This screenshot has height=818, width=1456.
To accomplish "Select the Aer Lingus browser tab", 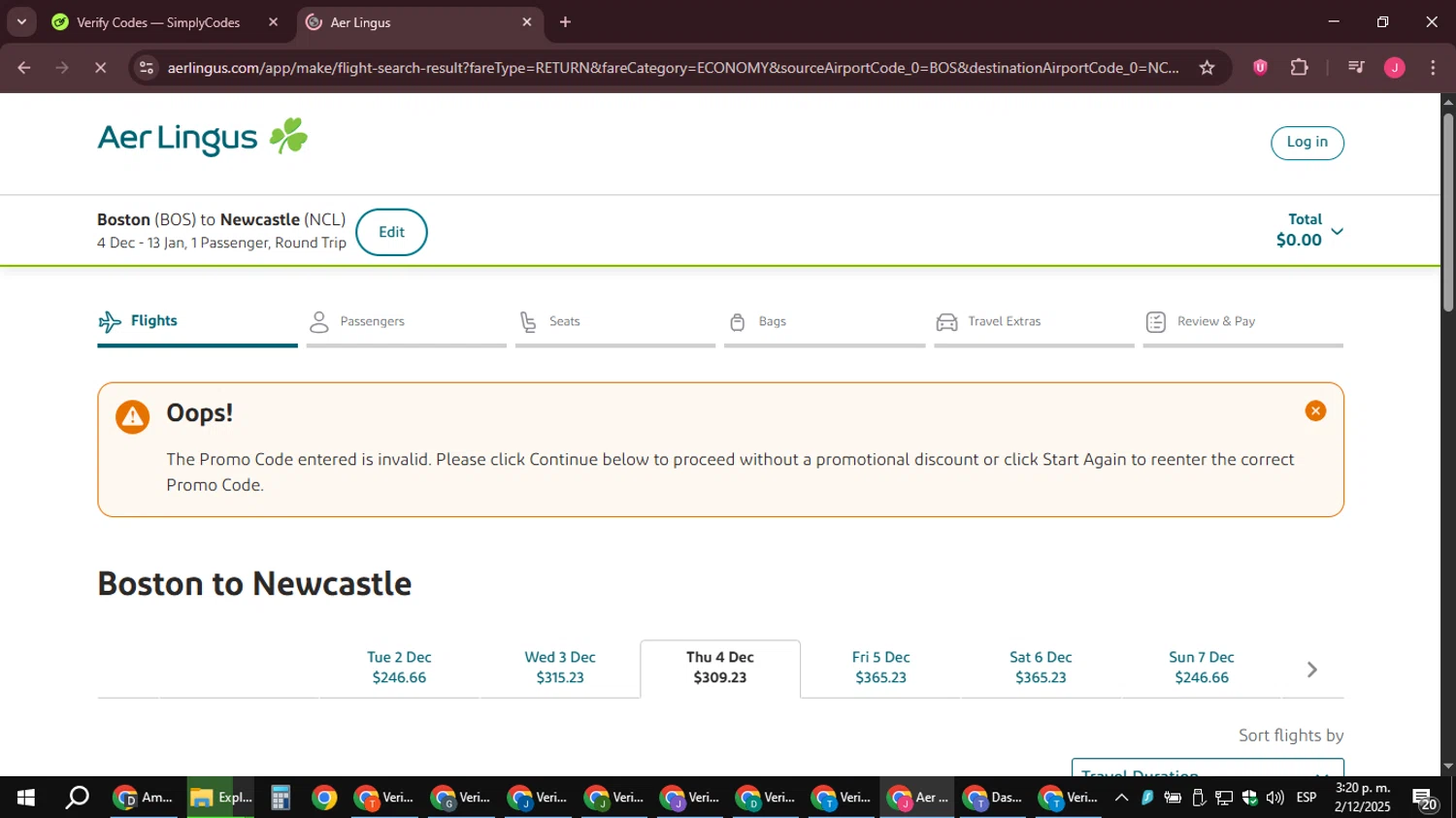I will (419, 22).
